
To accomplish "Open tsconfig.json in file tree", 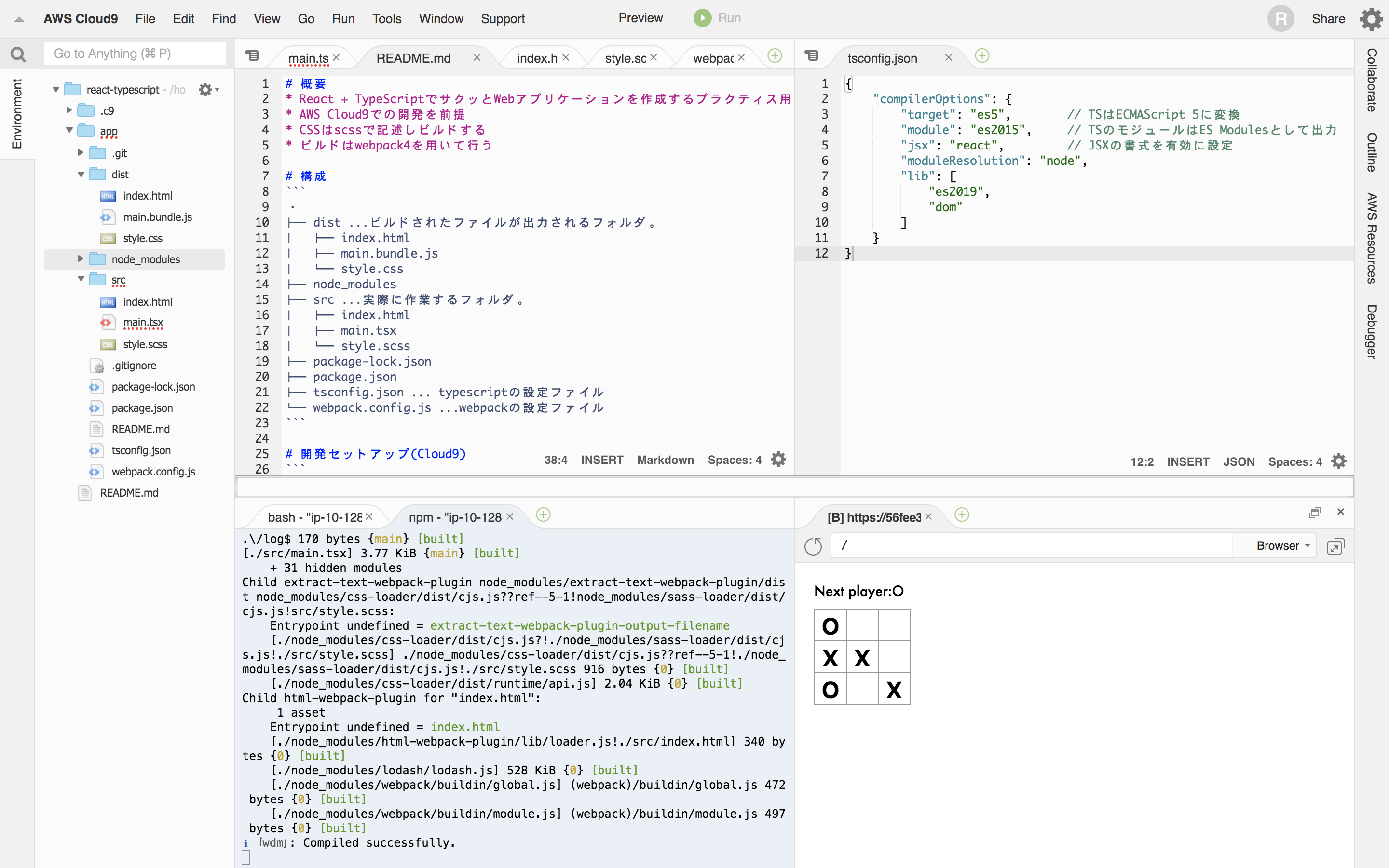I will click(x=141, y=451).
